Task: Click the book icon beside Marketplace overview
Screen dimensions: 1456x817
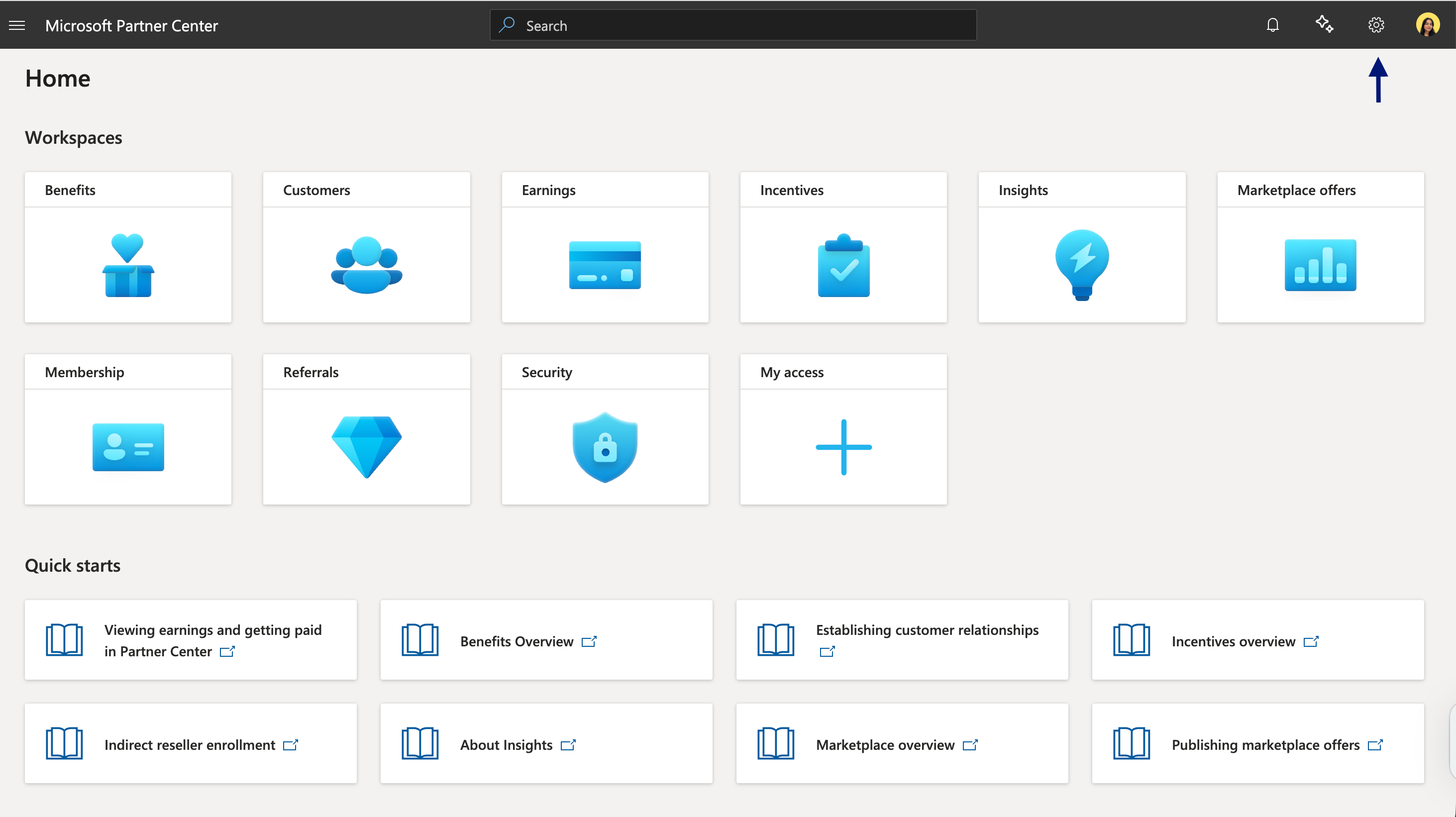Action: pyautogui.click(x=775, y=743)
